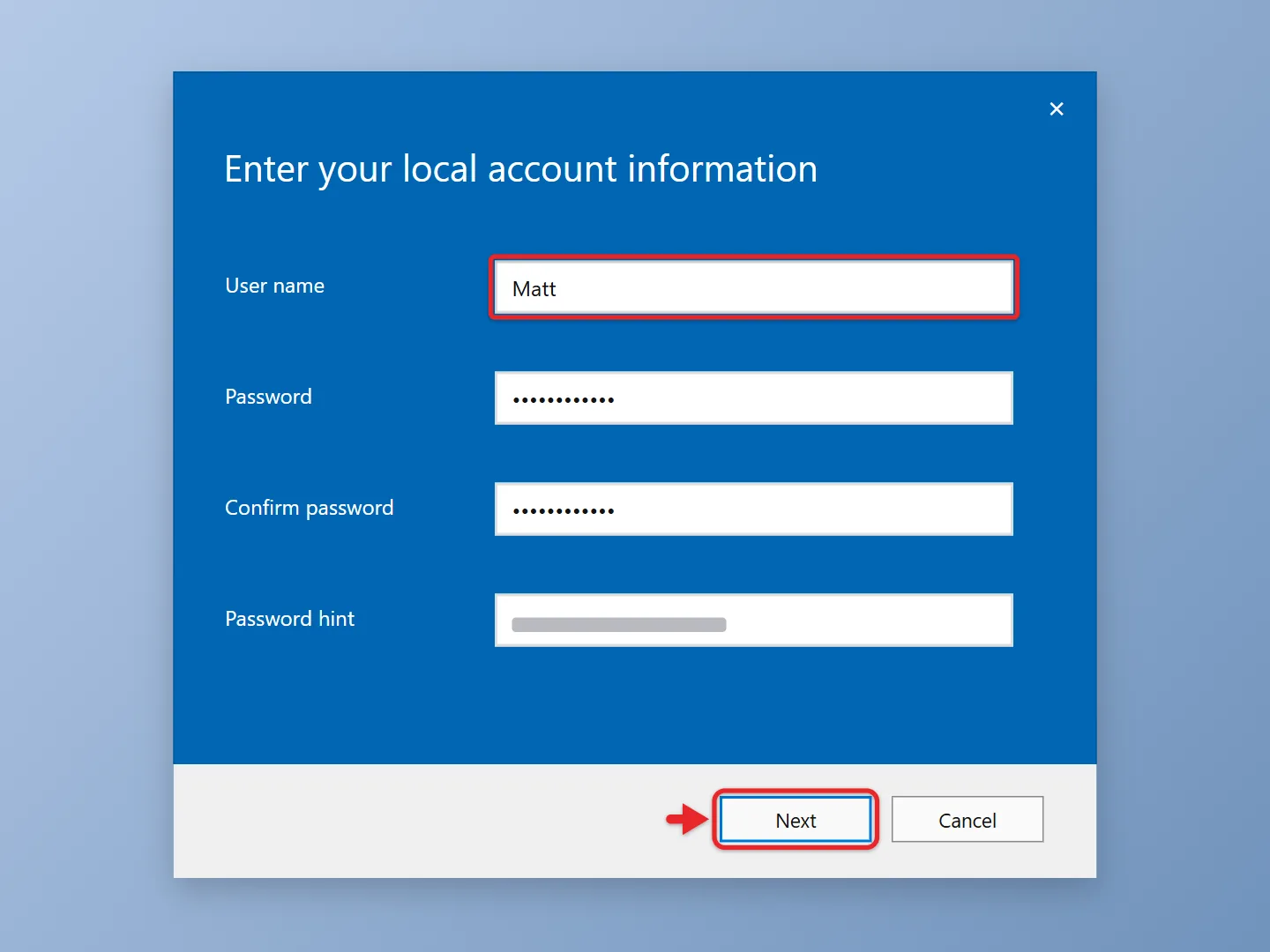Focus the Password input field

pos(754,398)
